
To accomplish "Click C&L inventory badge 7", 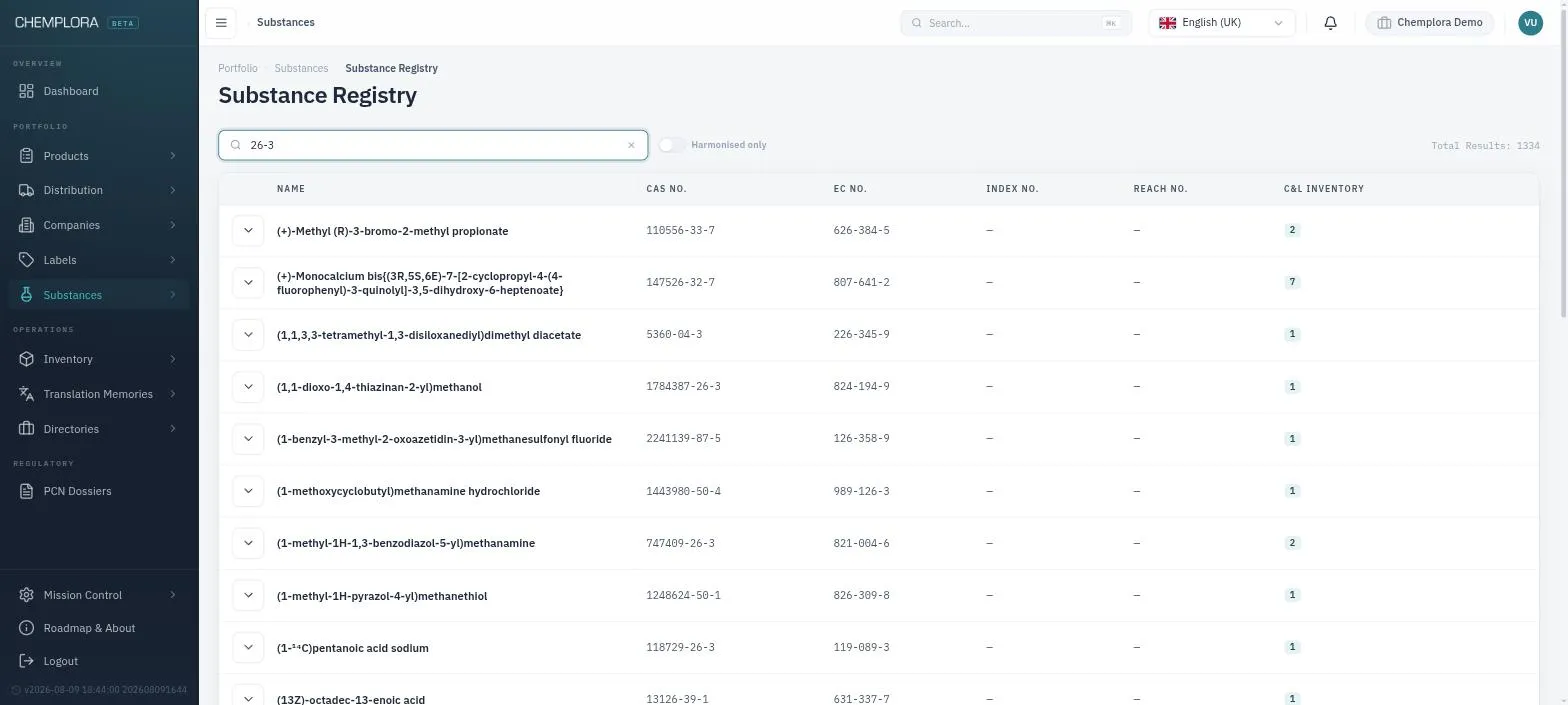I will click(1292, 282).
